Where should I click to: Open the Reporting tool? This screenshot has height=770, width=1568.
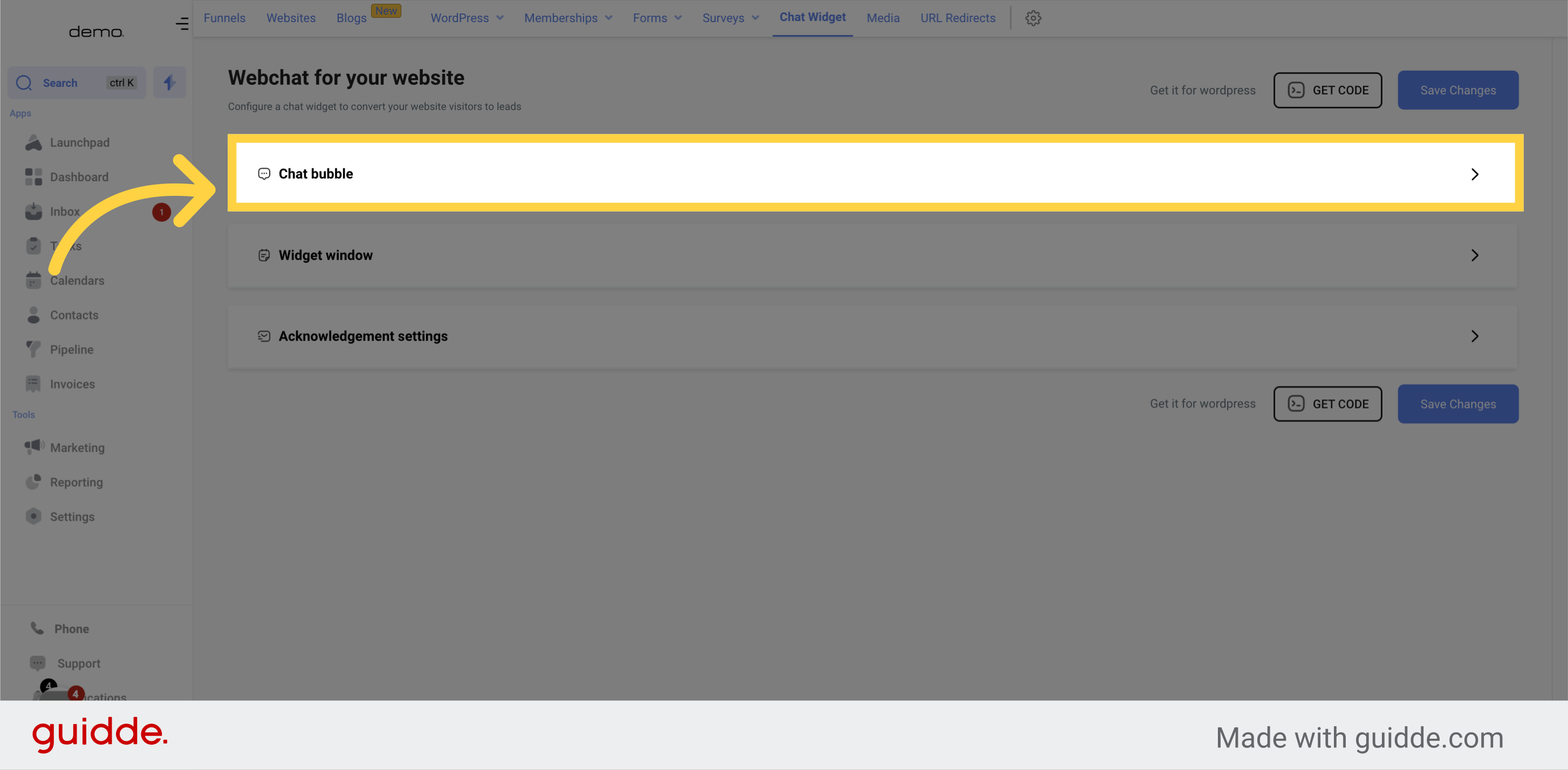pyautogui.click(x=76, y=482)
